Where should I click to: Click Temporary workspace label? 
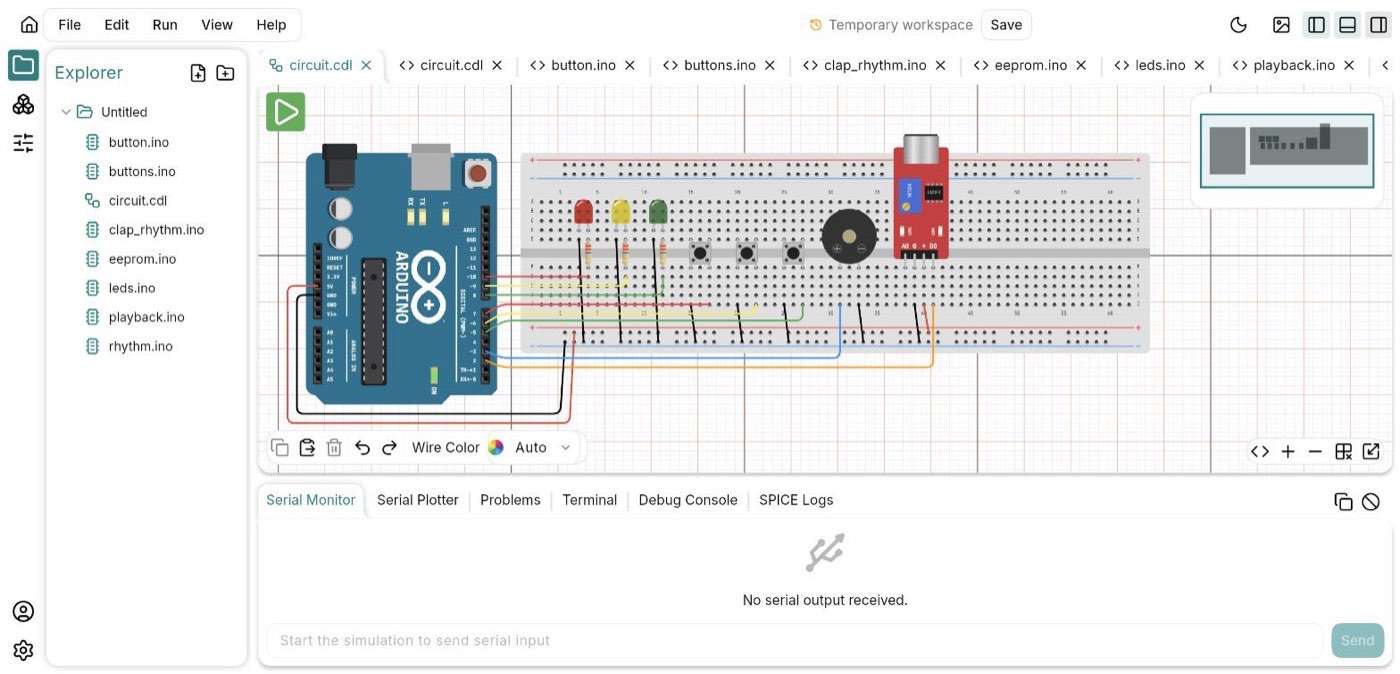(900, 25)
